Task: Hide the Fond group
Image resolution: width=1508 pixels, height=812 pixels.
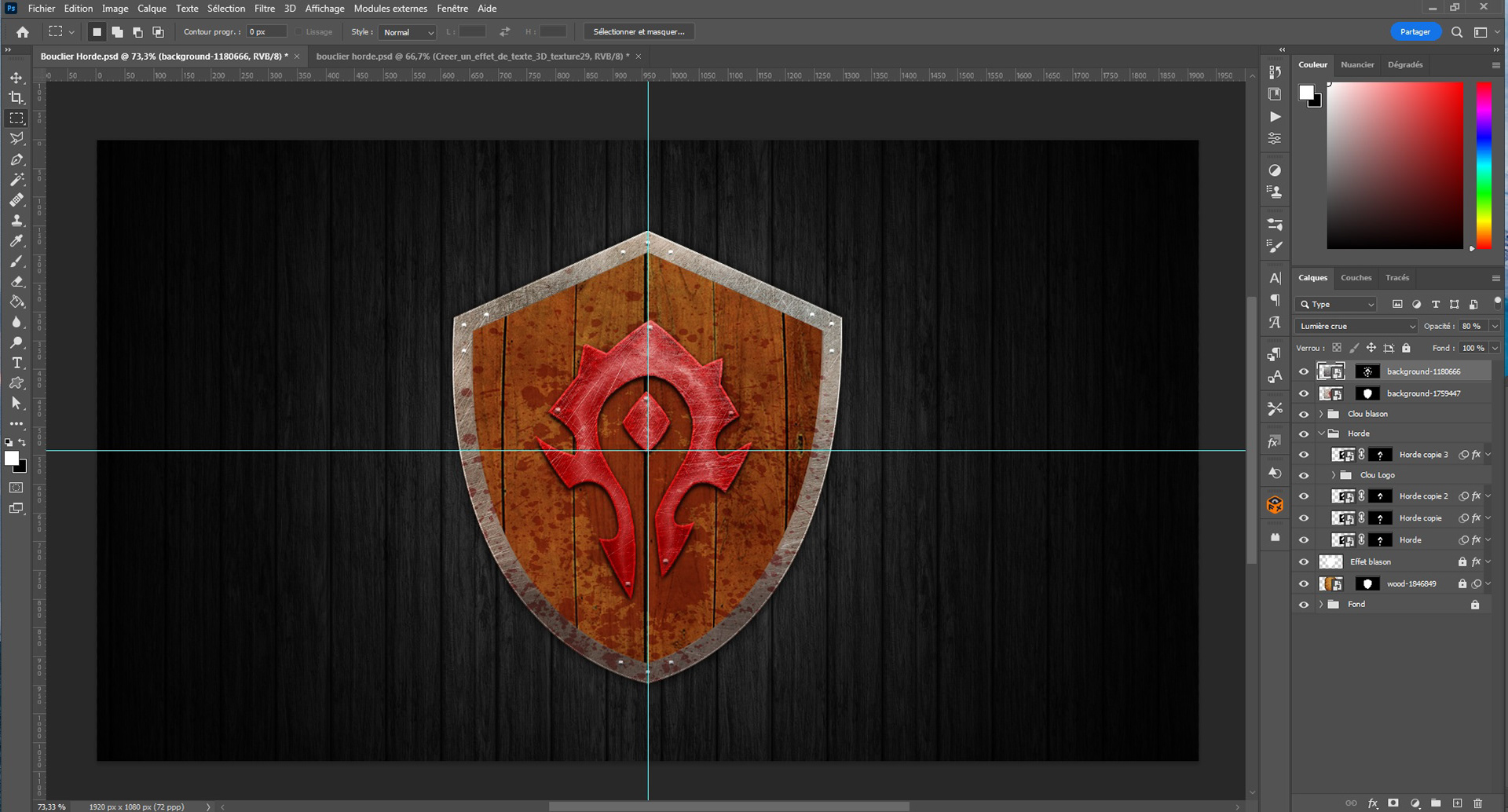Action: click(1304, 605)
